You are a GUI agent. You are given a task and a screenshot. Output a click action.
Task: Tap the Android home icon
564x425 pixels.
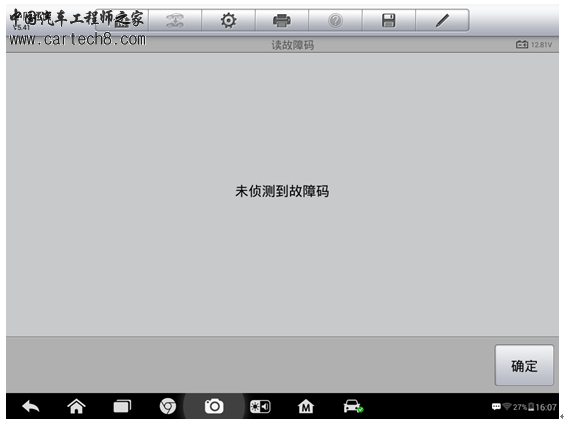[76, 407]
